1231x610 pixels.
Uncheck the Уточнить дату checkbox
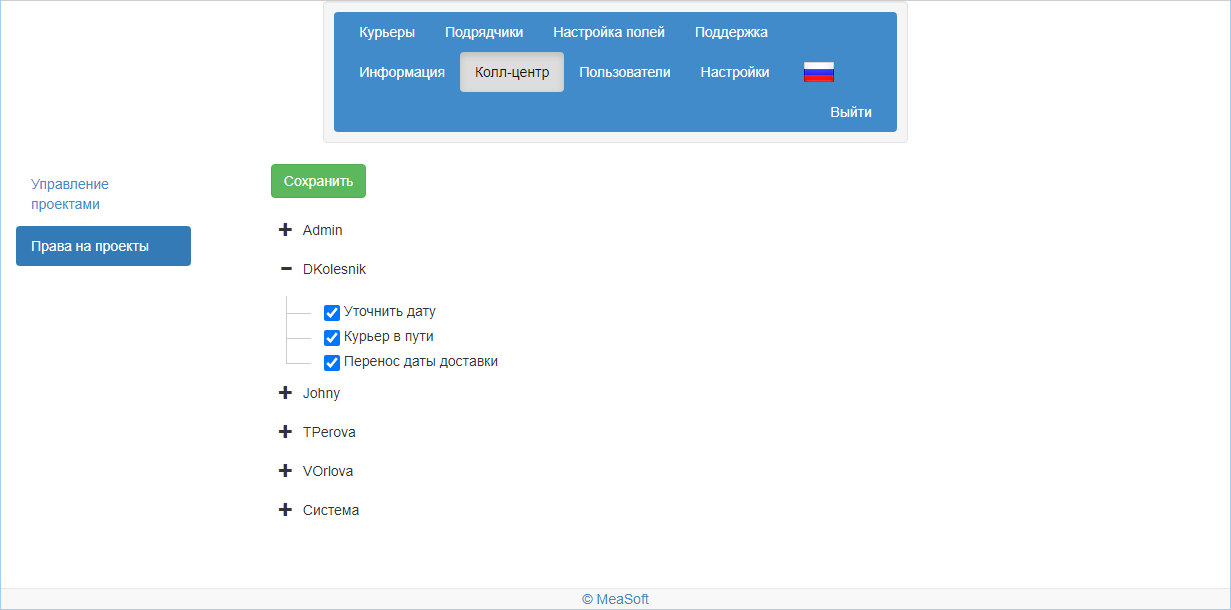pos(332,312)
